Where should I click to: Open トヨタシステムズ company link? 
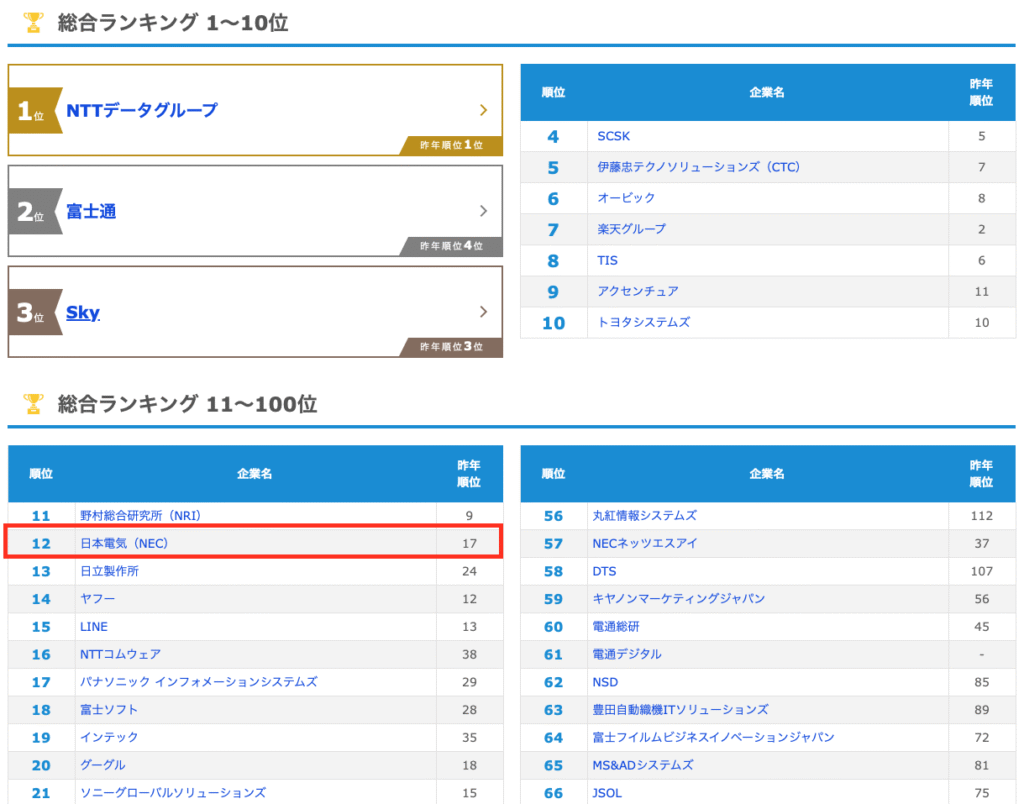click(x=643, y=323)
